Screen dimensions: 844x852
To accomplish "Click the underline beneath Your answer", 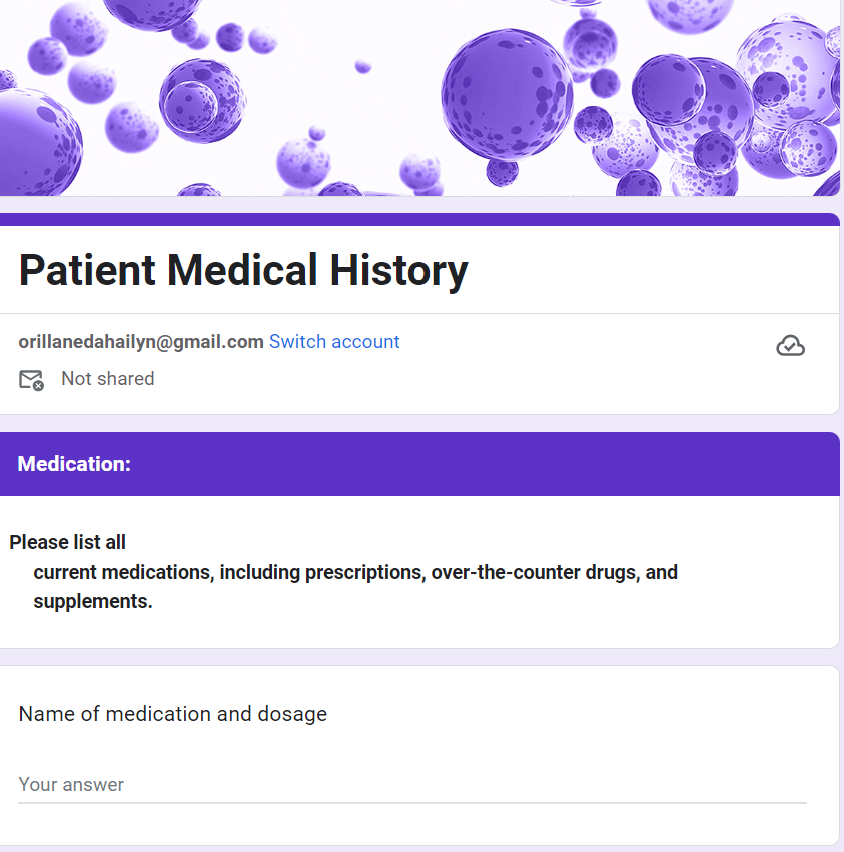I will (x=412, y=802).
